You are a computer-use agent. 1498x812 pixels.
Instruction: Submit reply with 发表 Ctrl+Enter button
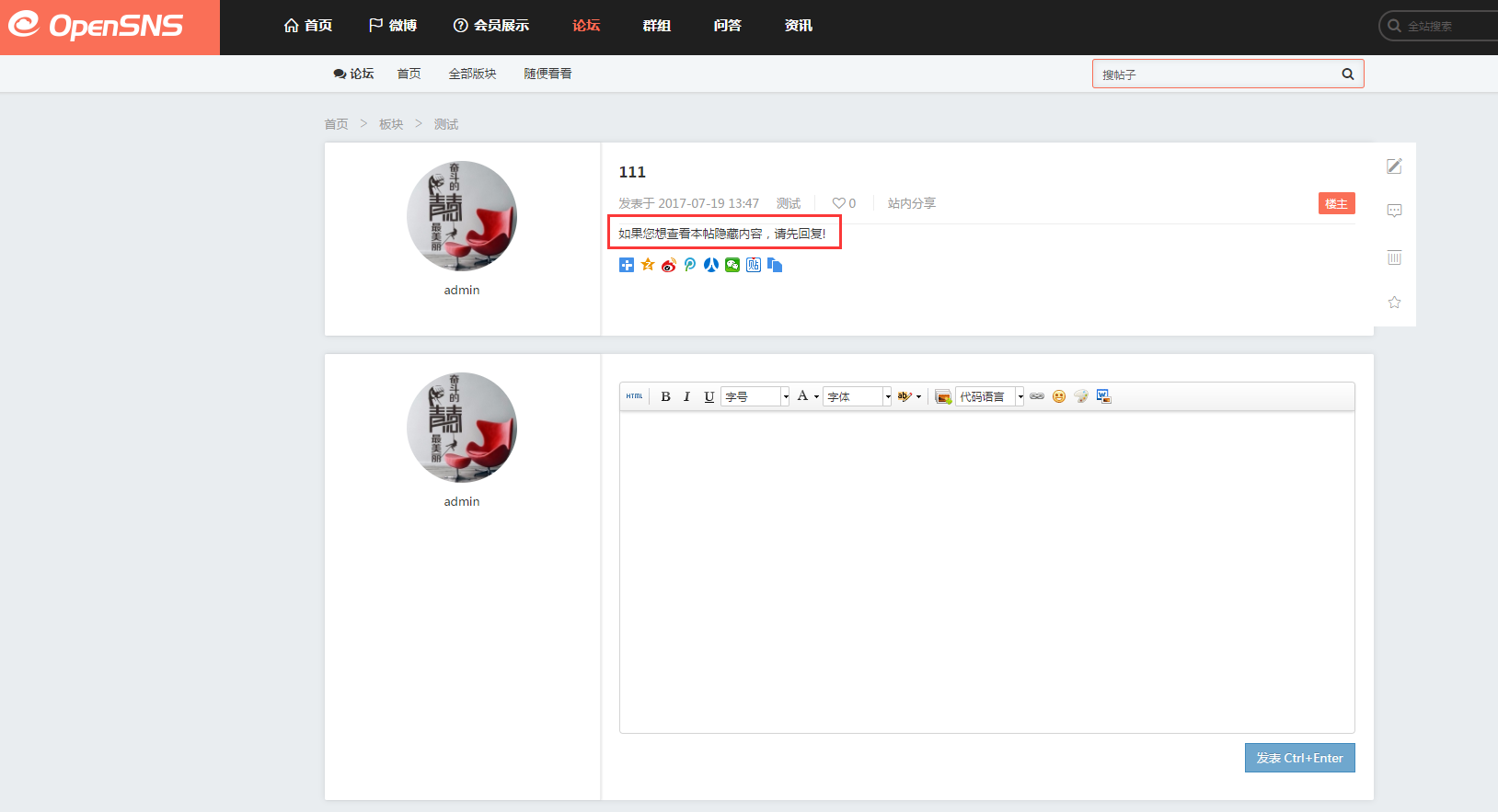(x=1299, y=758)
